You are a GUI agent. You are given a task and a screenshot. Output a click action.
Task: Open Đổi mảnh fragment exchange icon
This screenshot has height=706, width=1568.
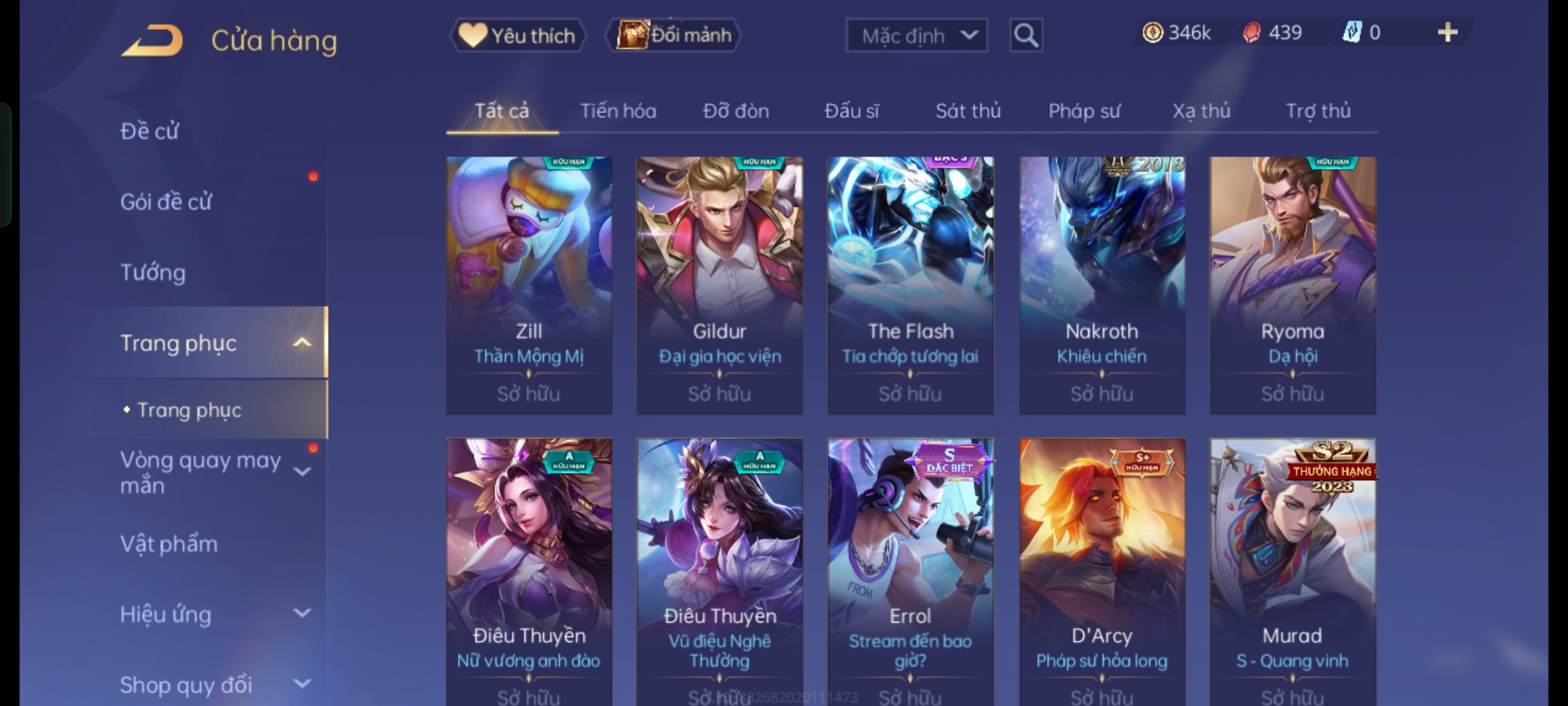[674, 35]
